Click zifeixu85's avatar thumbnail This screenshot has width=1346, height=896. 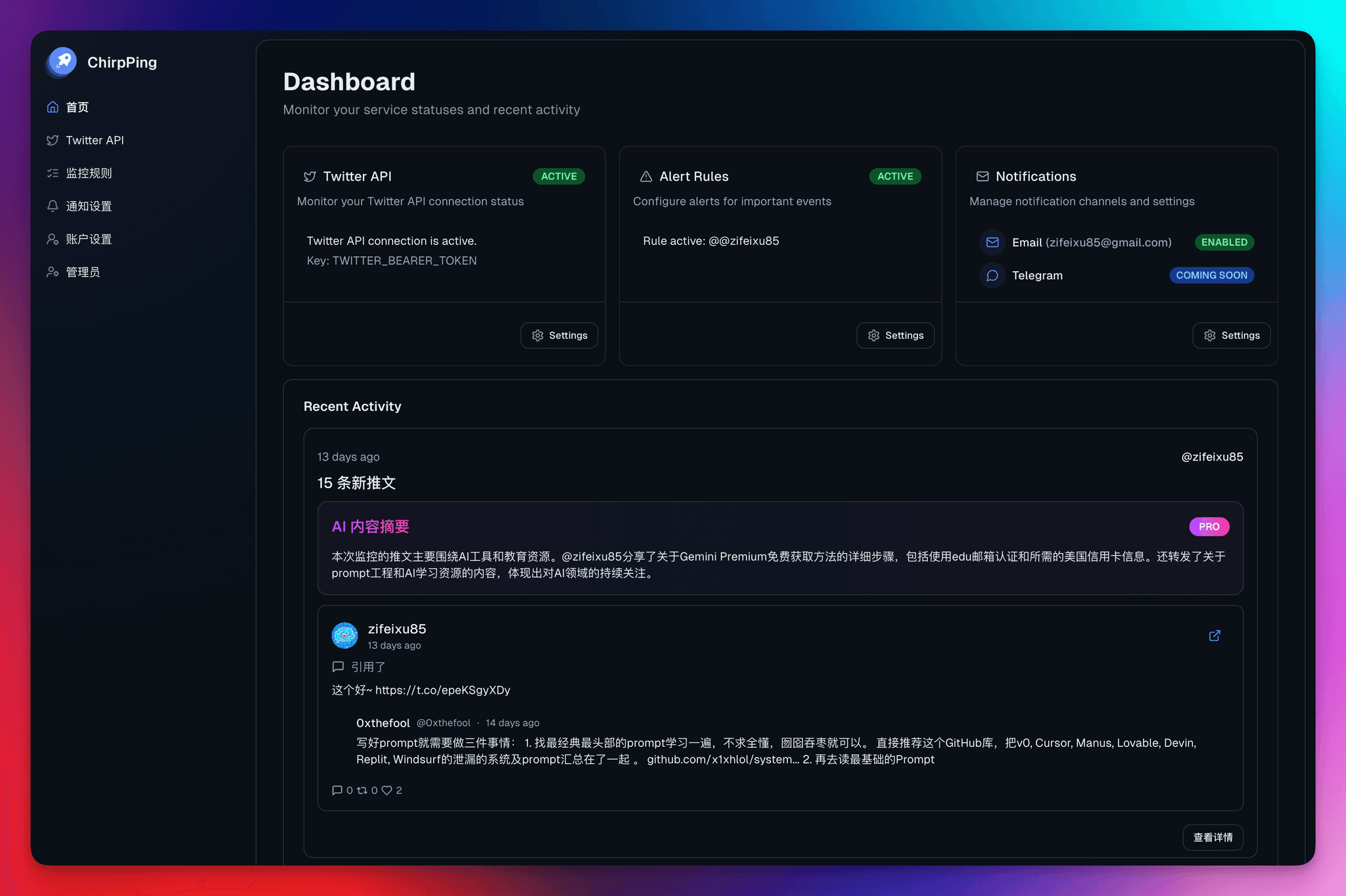click(344, 635)
